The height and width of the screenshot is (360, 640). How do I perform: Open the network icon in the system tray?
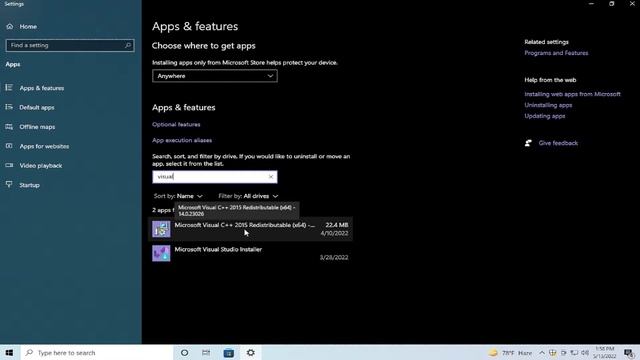point(574,353)
